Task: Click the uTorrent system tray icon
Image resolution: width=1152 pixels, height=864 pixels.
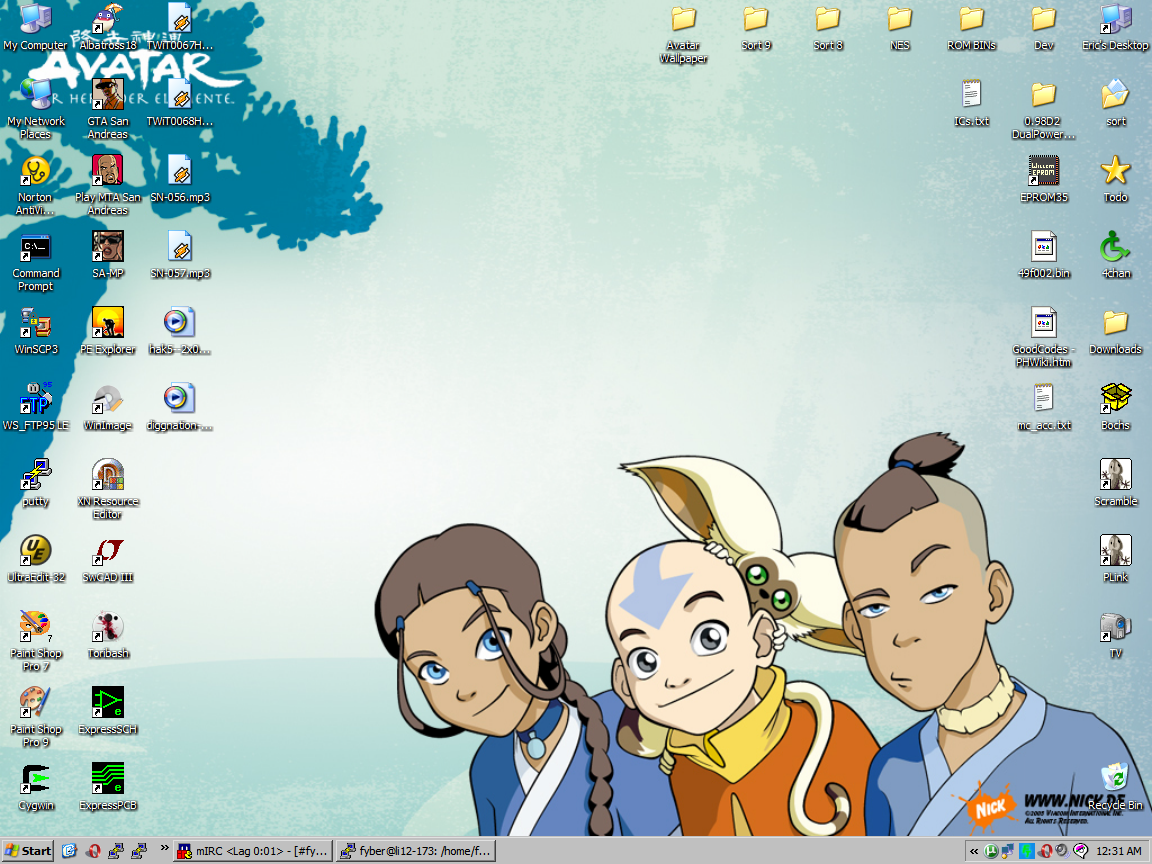Action: tap(991, 852)
